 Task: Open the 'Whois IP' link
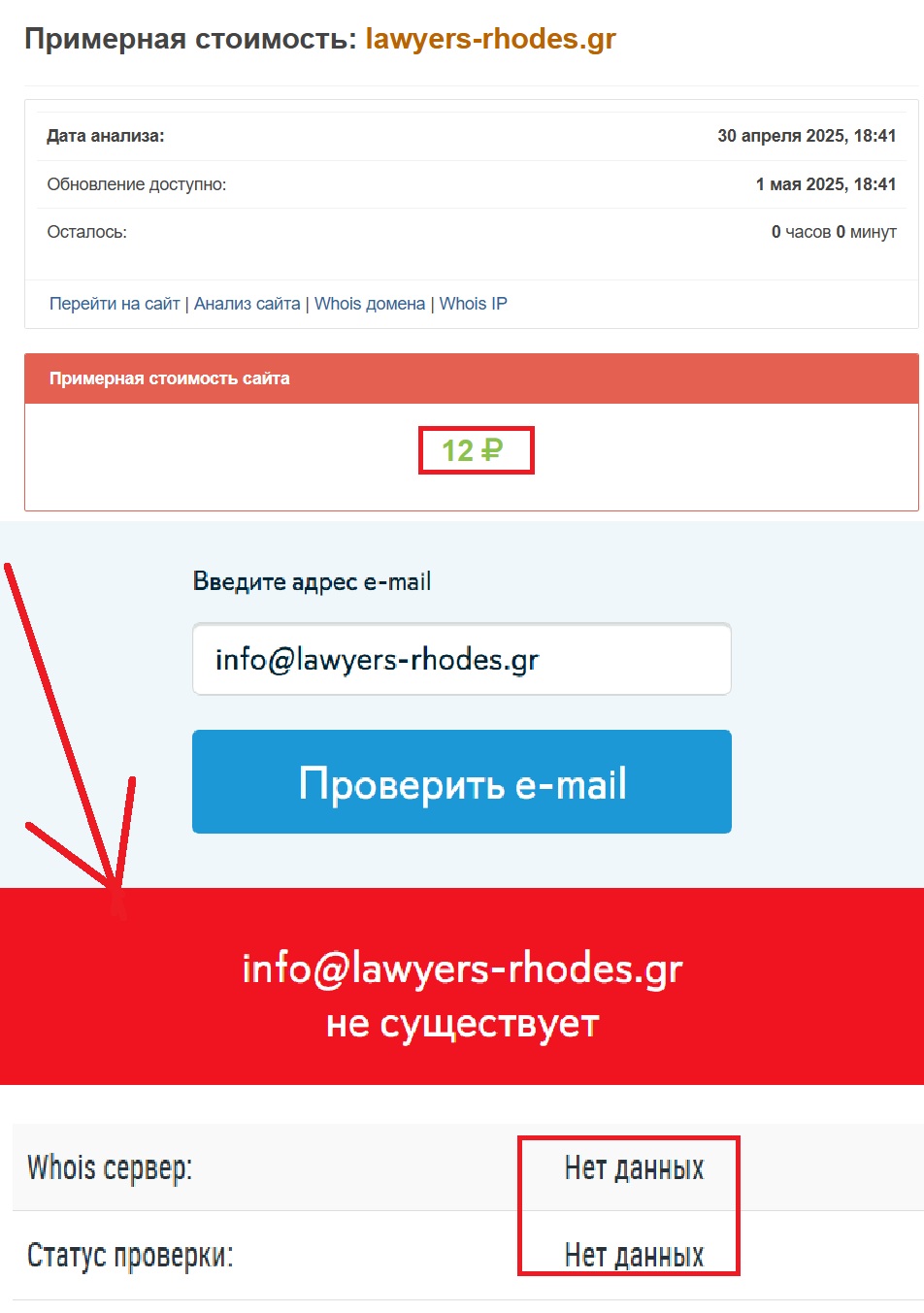(x=474, y=304)
